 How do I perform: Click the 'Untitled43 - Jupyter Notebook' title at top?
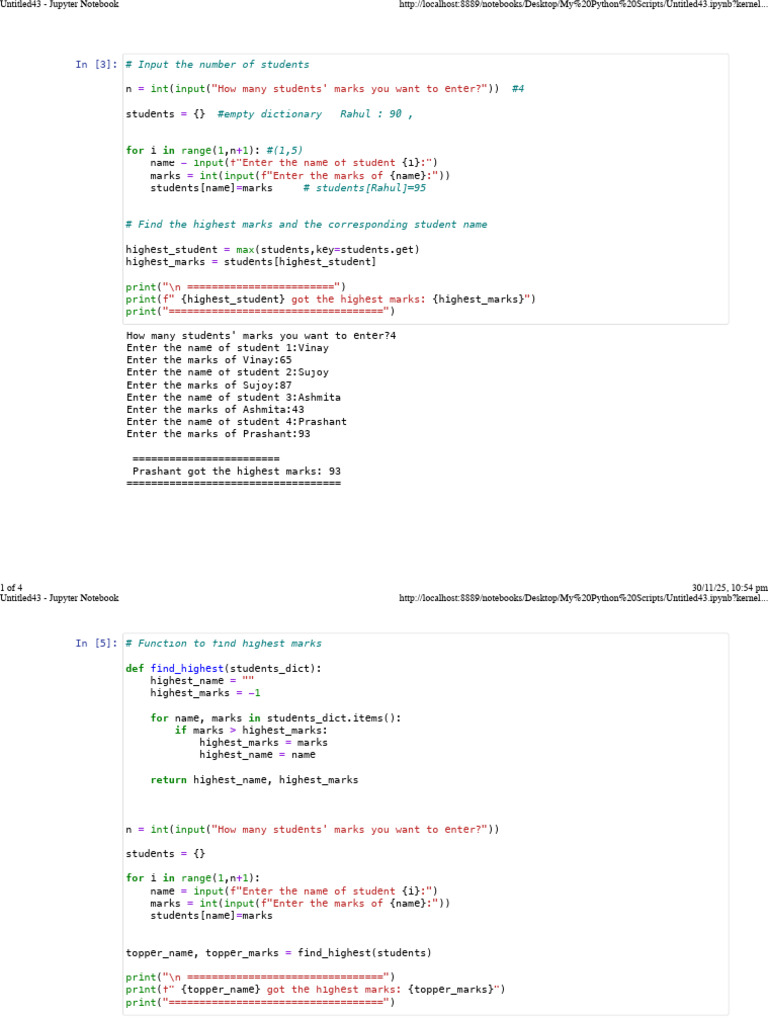click(x=59, y=5)
